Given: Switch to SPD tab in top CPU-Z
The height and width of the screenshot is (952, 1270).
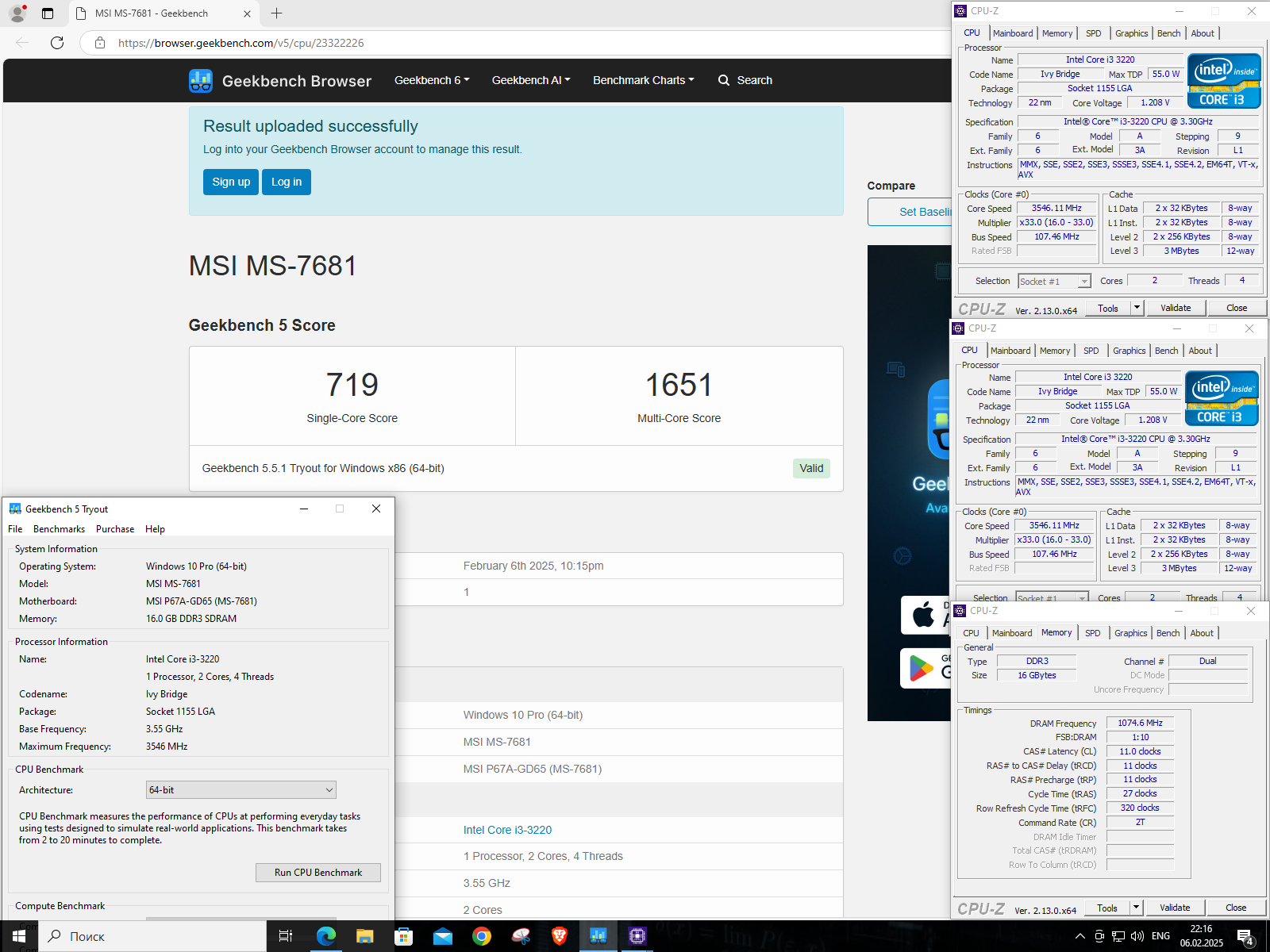Looking at the screenshot, I should coord(1094,33).
